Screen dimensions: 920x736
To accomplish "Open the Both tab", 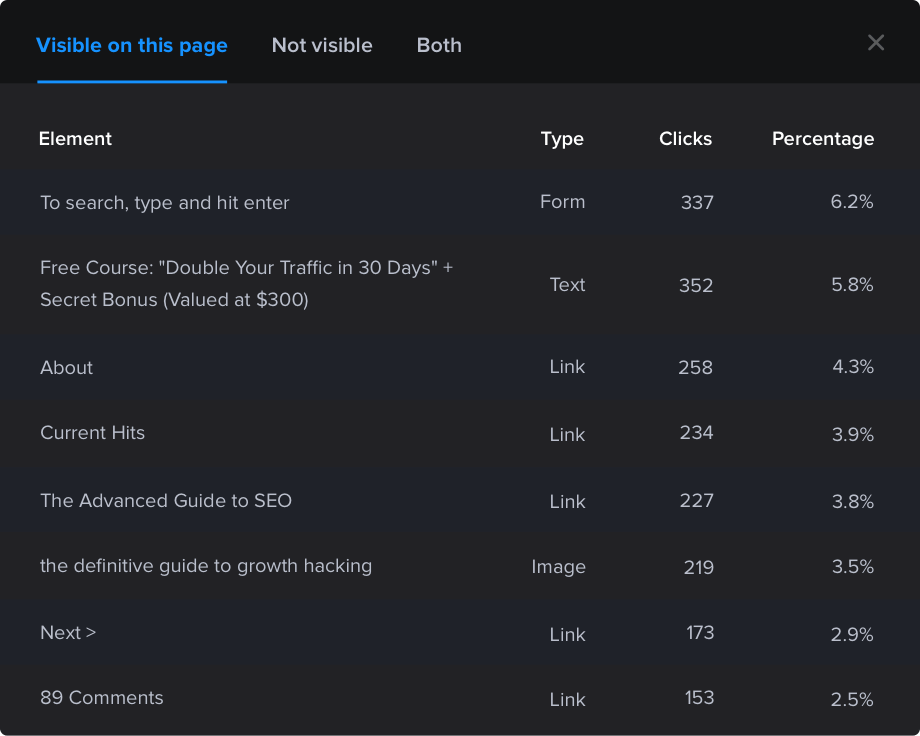I will pyautogui.click(x=439, y=45).
